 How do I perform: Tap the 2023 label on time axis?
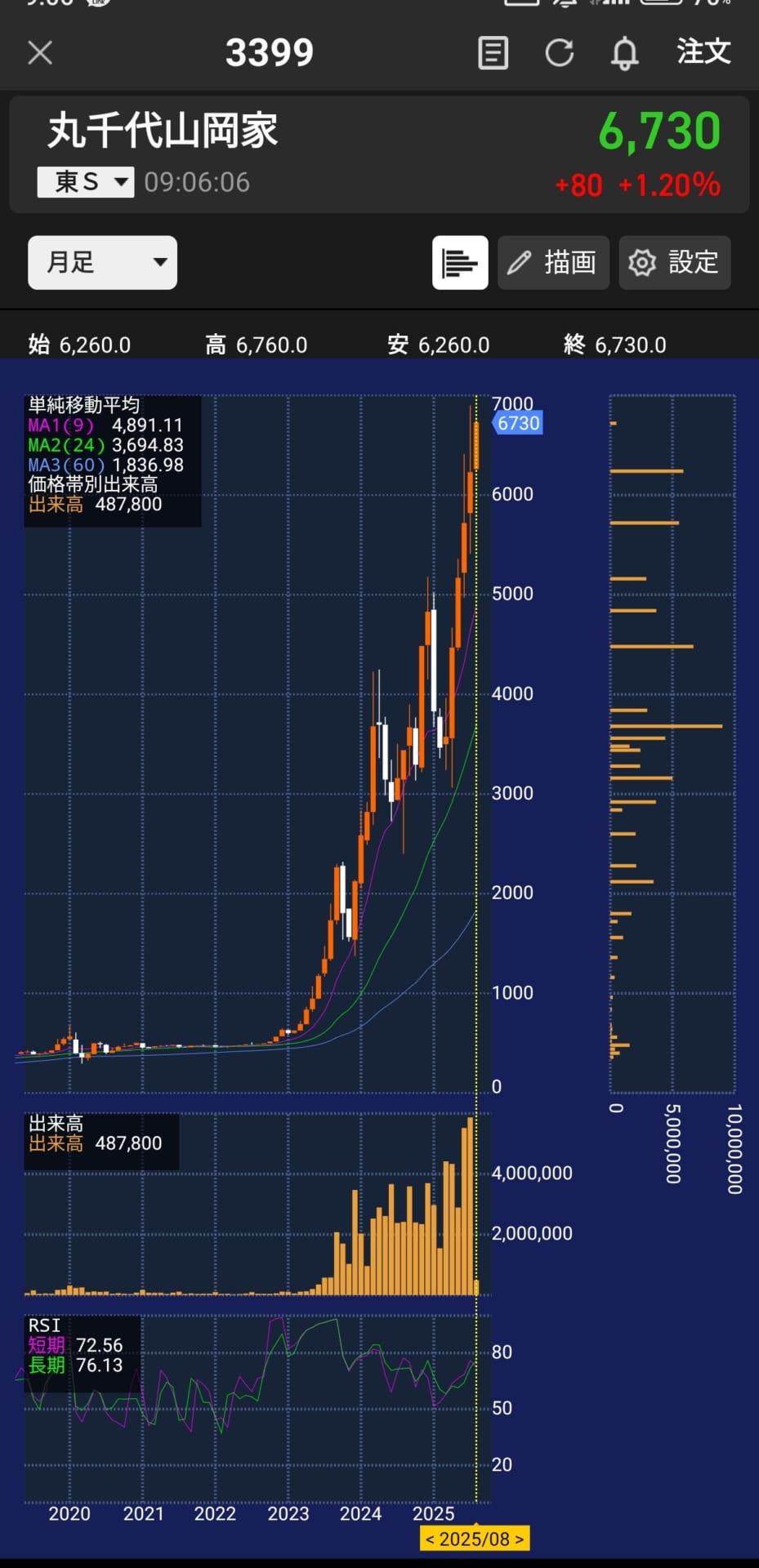click(288, 1513)
